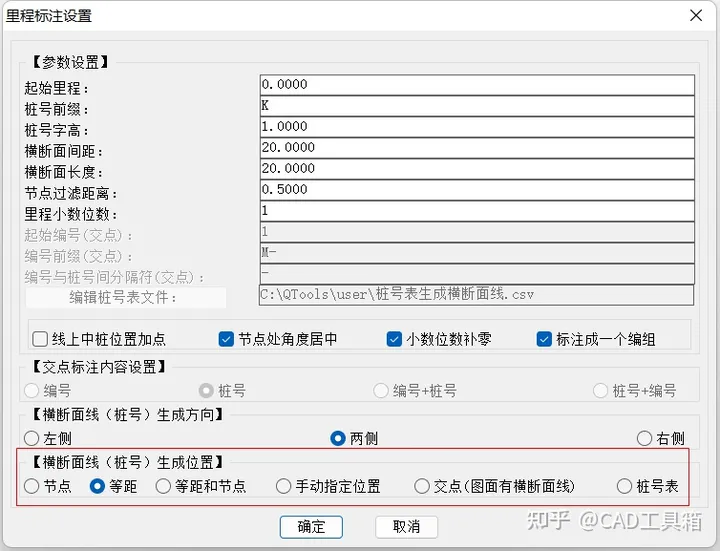Click the 取消 button
Image resolution: width=720 pixels, height=551 pixels.
[406, 527]
